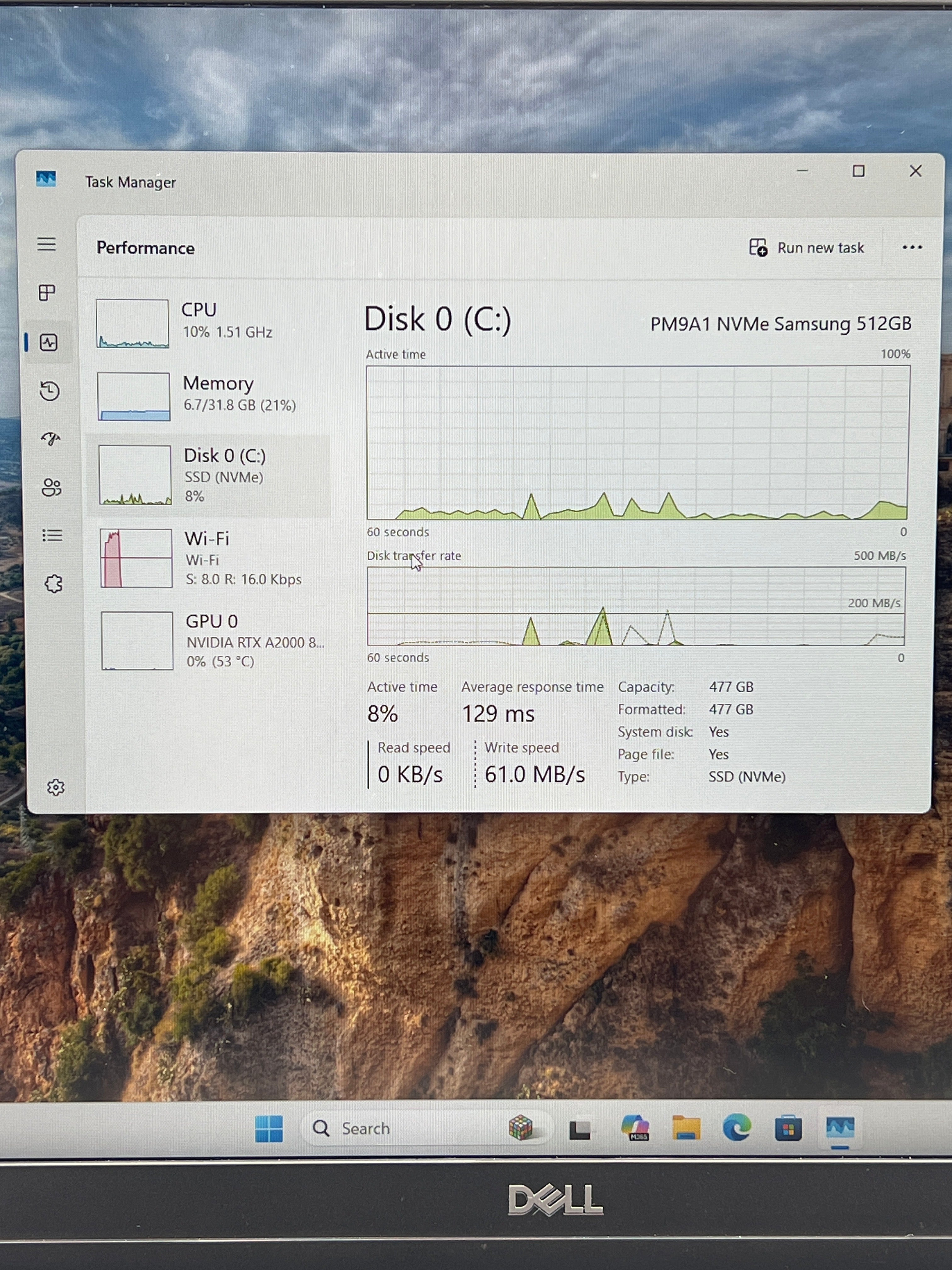
Task: Click the Task Manager app icon in title bar
Action: click(x=46, y=179)
